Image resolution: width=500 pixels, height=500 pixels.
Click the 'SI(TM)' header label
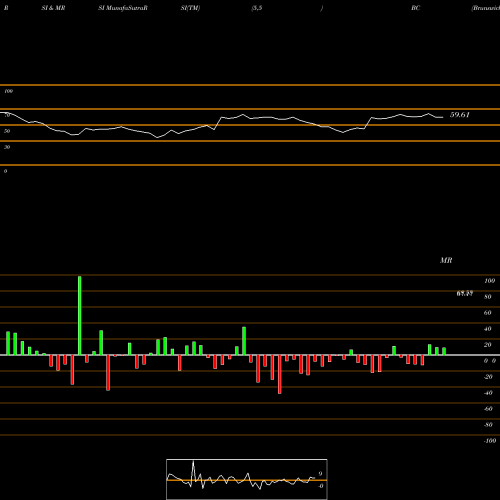click(190, 8)
